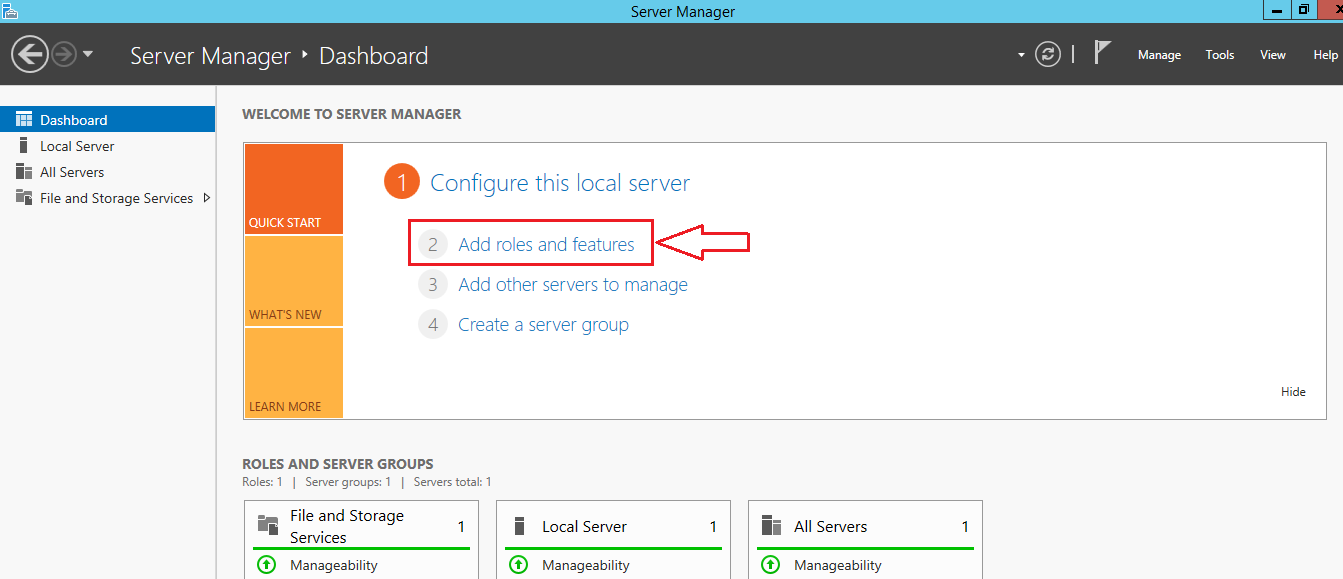Open the Local Server tile title

[584, 526]
